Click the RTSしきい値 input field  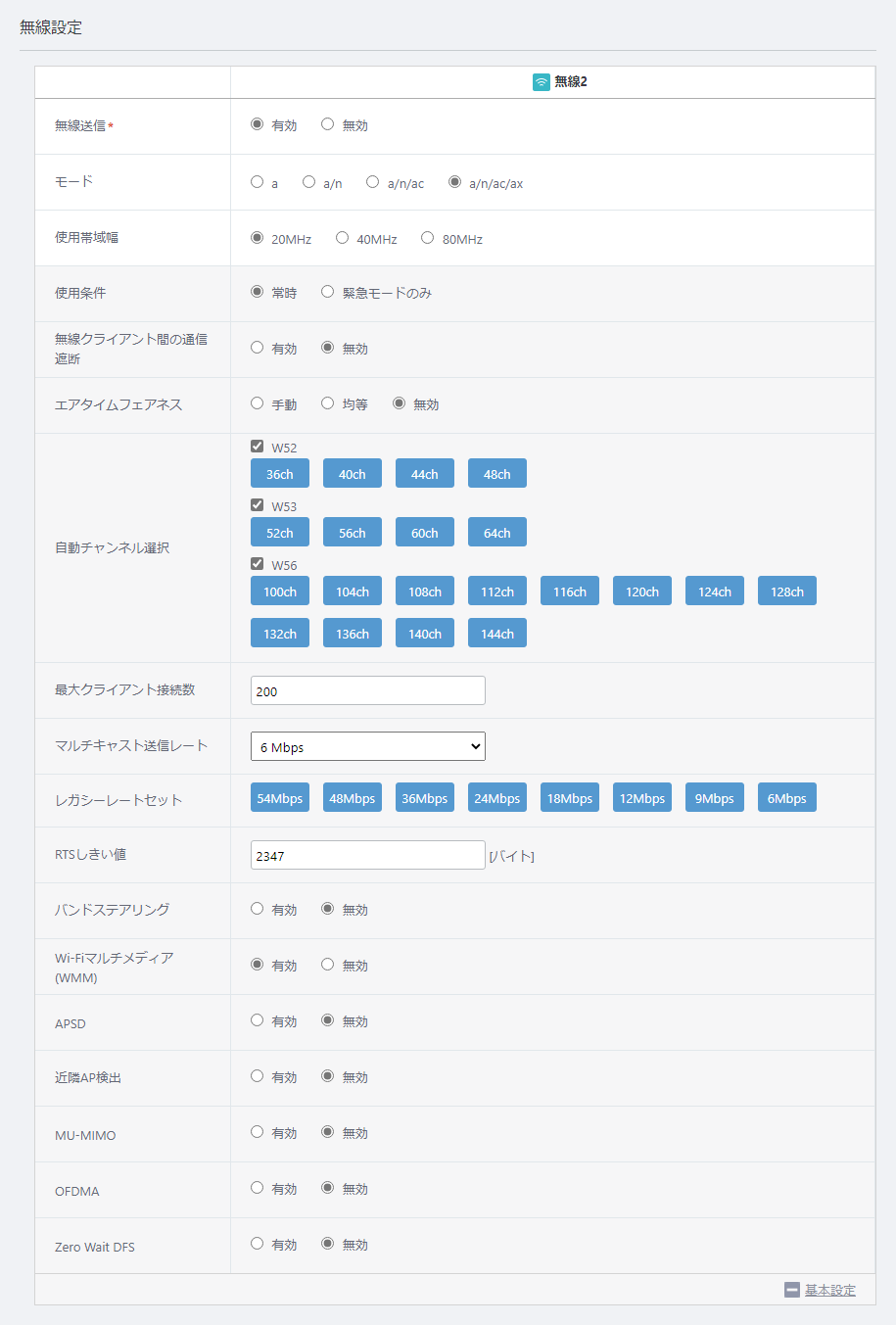coord(368,855)
